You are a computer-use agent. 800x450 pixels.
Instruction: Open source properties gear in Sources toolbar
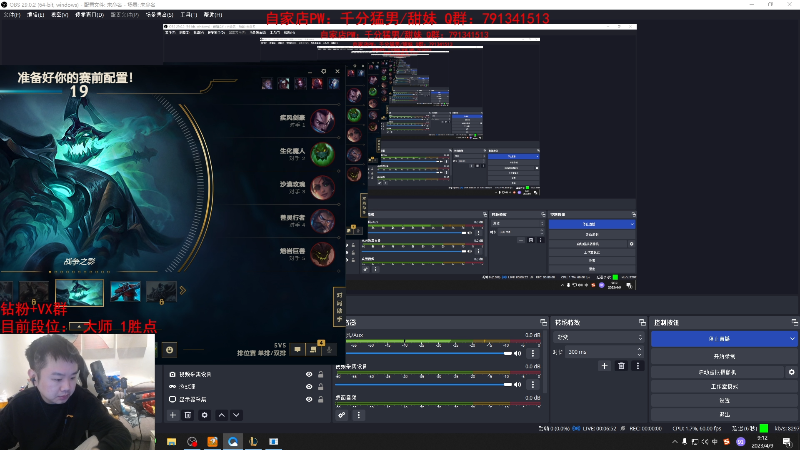[x=205, y=415]
